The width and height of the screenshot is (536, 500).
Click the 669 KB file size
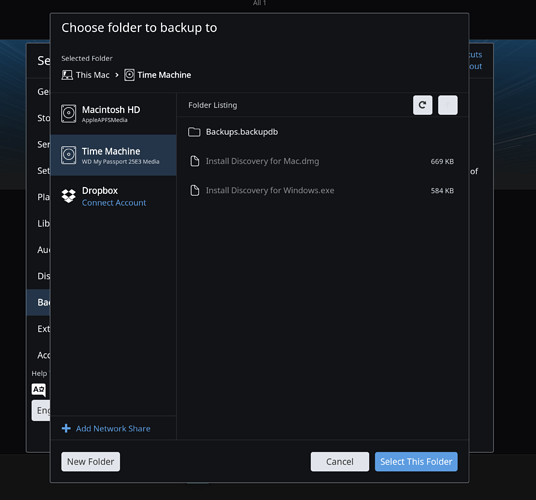click(442, 161)
